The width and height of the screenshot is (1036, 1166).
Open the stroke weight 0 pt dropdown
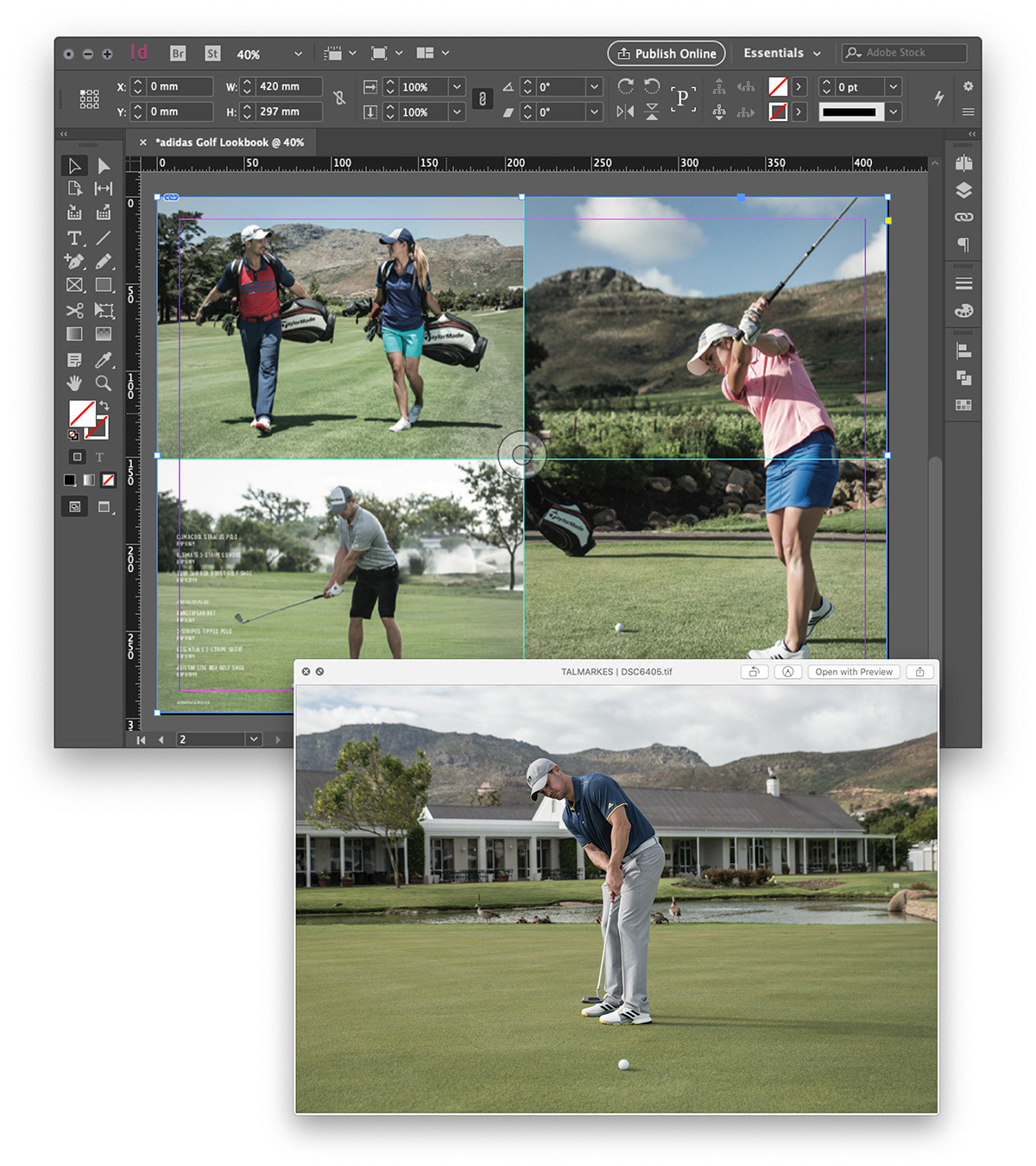[894, 86]
